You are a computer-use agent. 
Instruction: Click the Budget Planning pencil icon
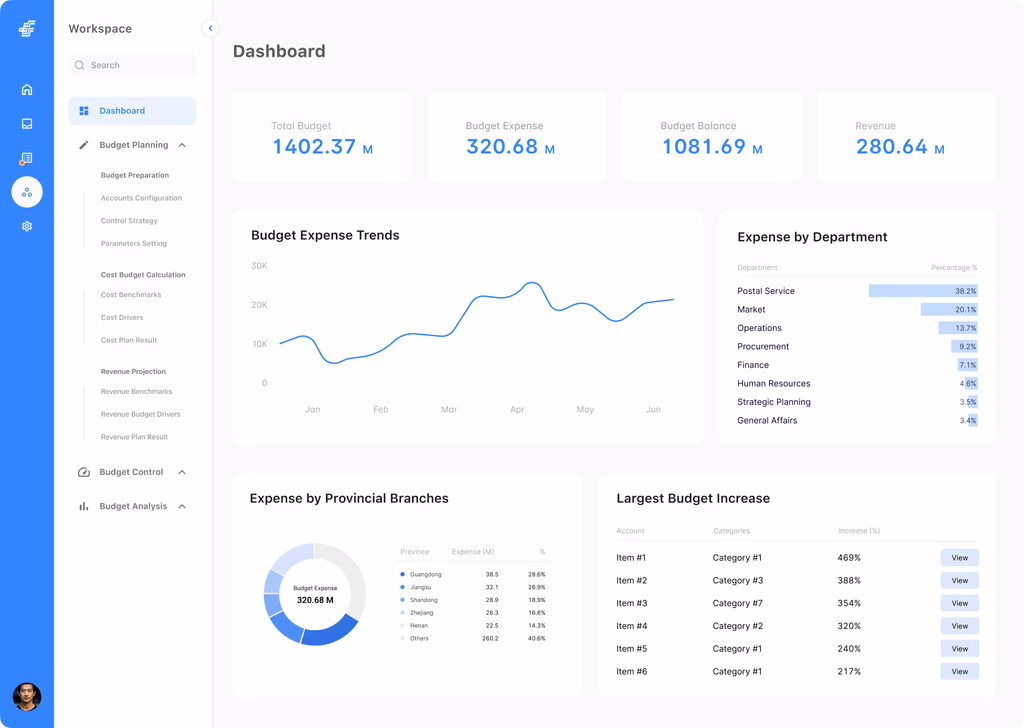coord(84,145)
